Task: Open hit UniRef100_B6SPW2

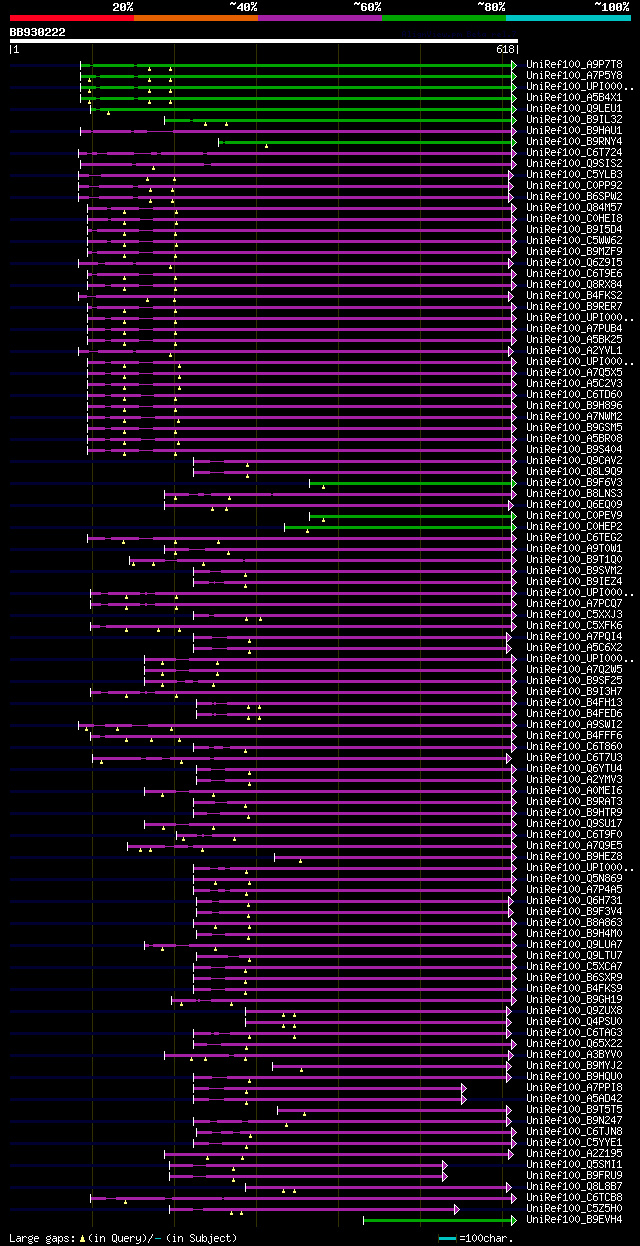Action: 574,197
